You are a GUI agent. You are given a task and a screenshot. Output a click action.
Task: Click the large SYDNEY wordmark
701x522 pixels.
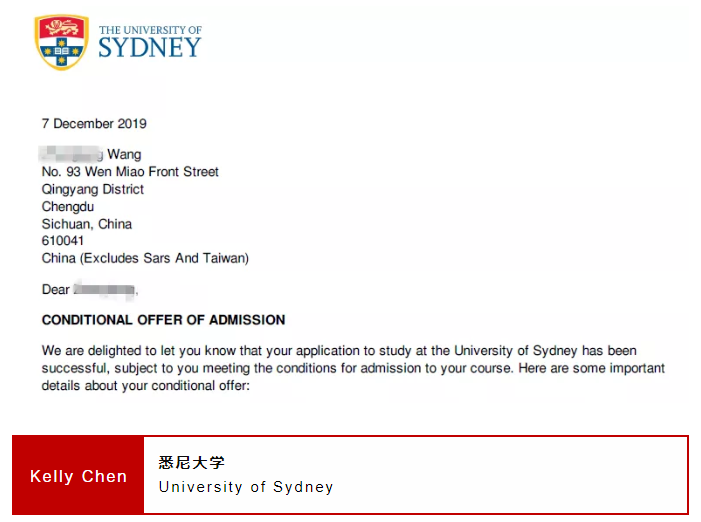[x=150, y=48]
